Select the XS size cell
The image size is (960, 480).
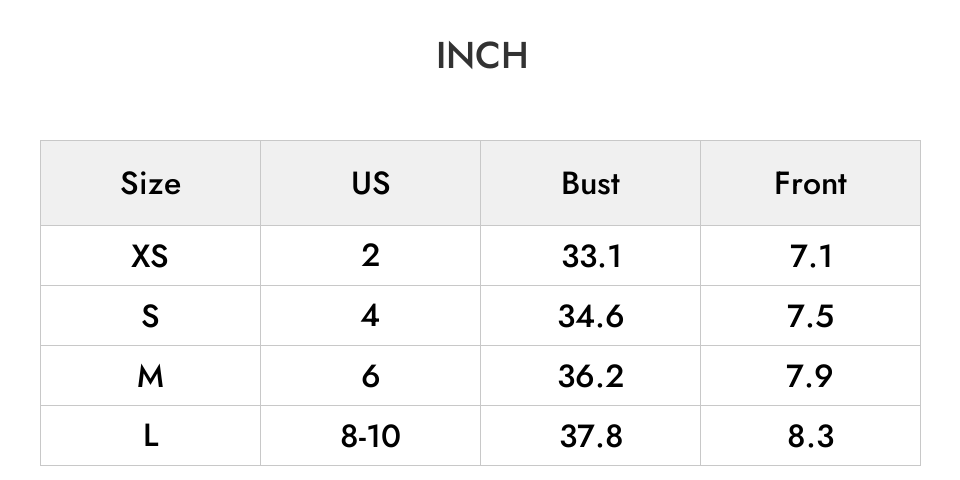[x=151, y=255]
